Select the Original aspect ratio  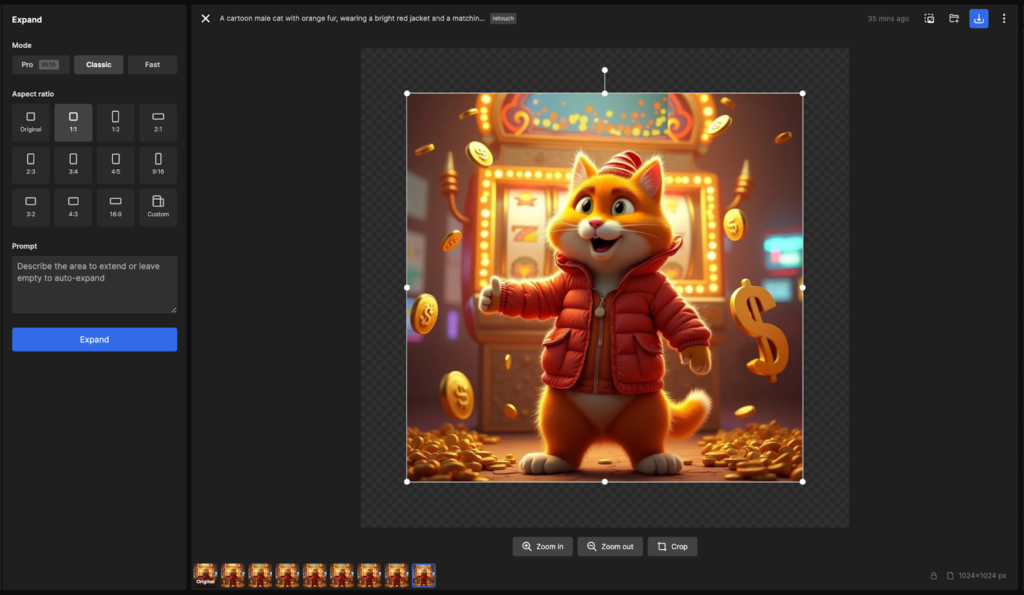pyautogui.click(x=31, y=122)
